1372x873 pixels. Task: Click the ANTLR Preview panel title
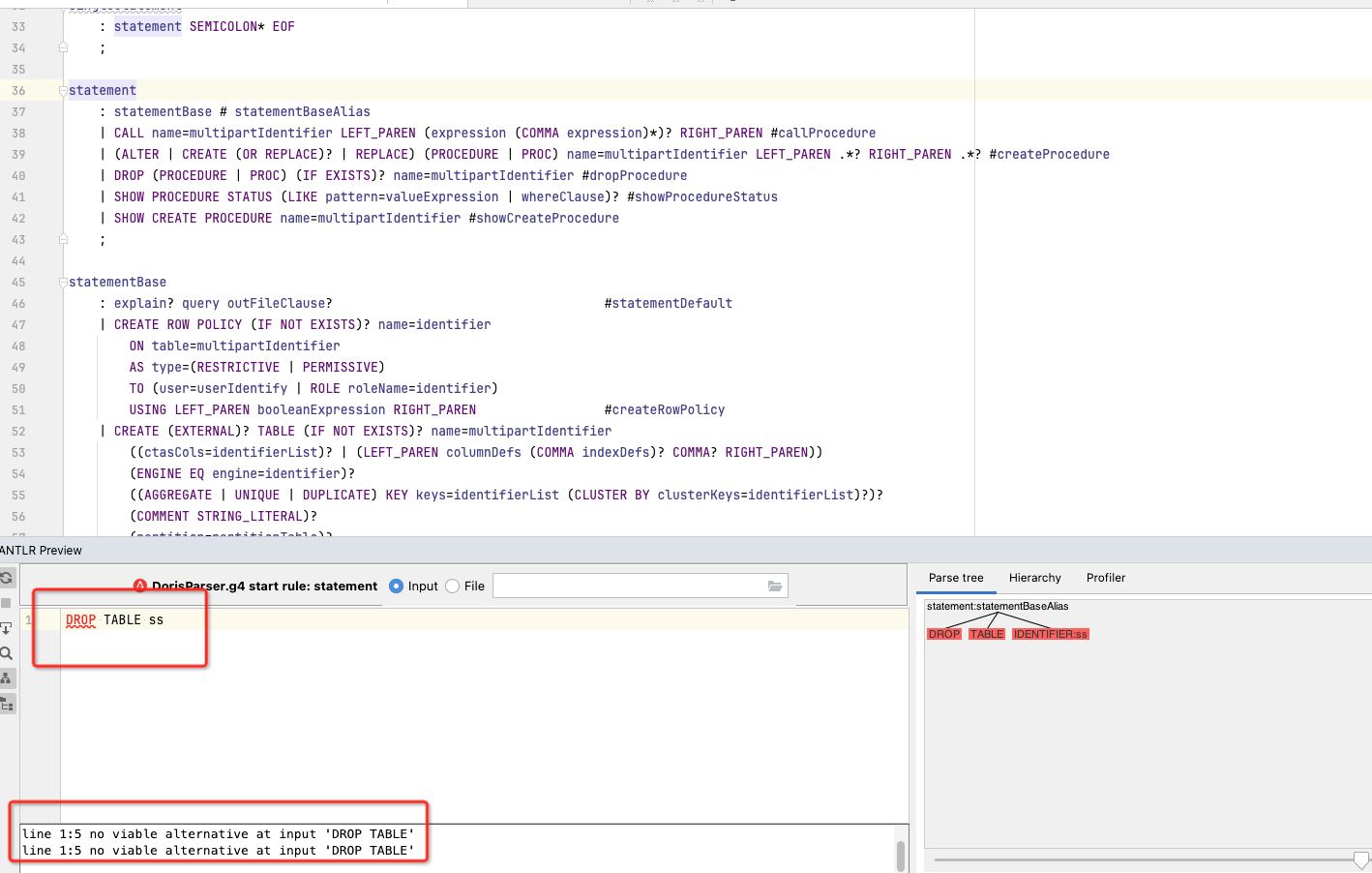41,550
